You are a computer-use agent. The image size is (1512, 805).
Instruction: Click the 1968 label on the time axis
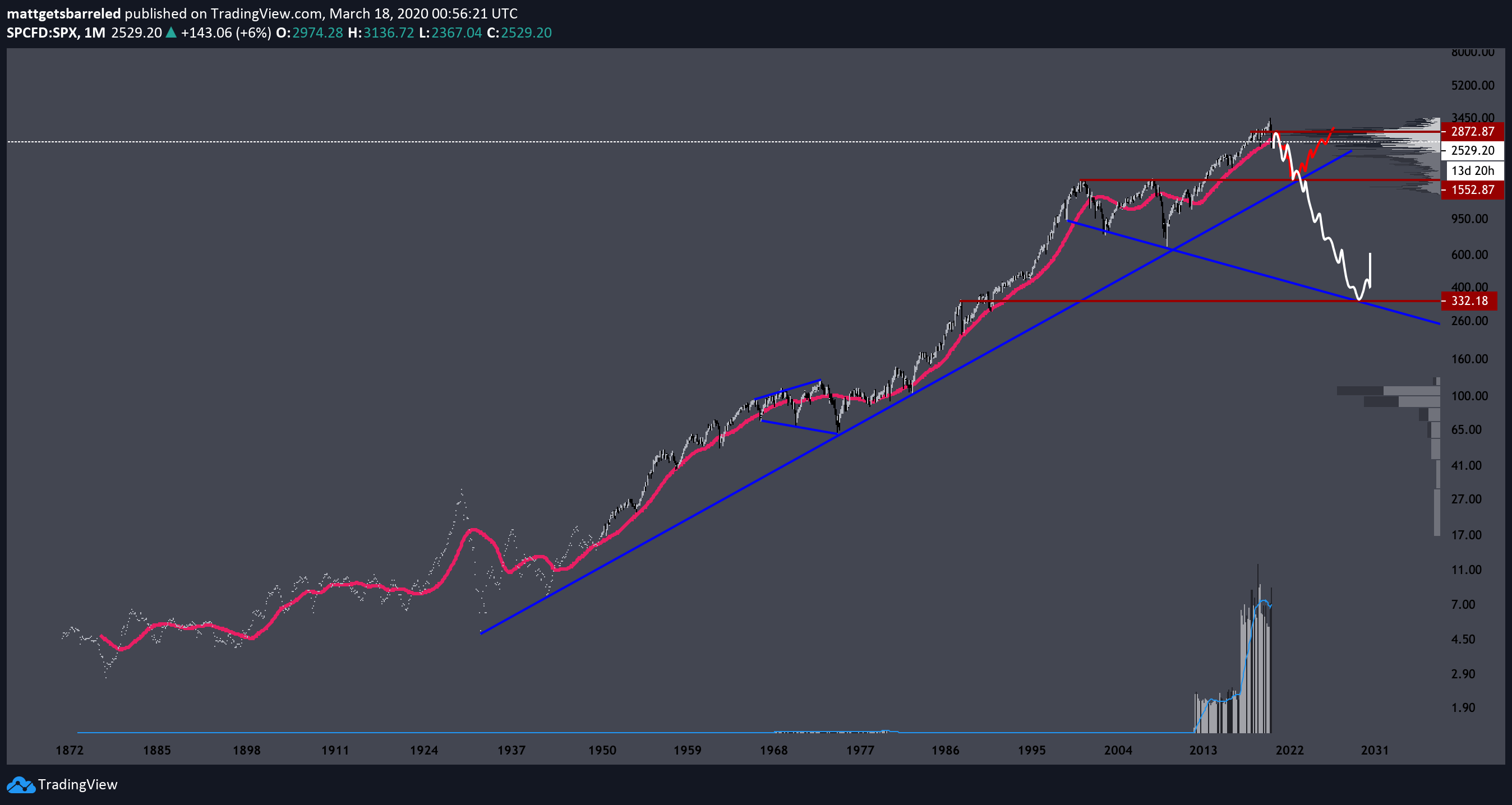coord(773,750)
